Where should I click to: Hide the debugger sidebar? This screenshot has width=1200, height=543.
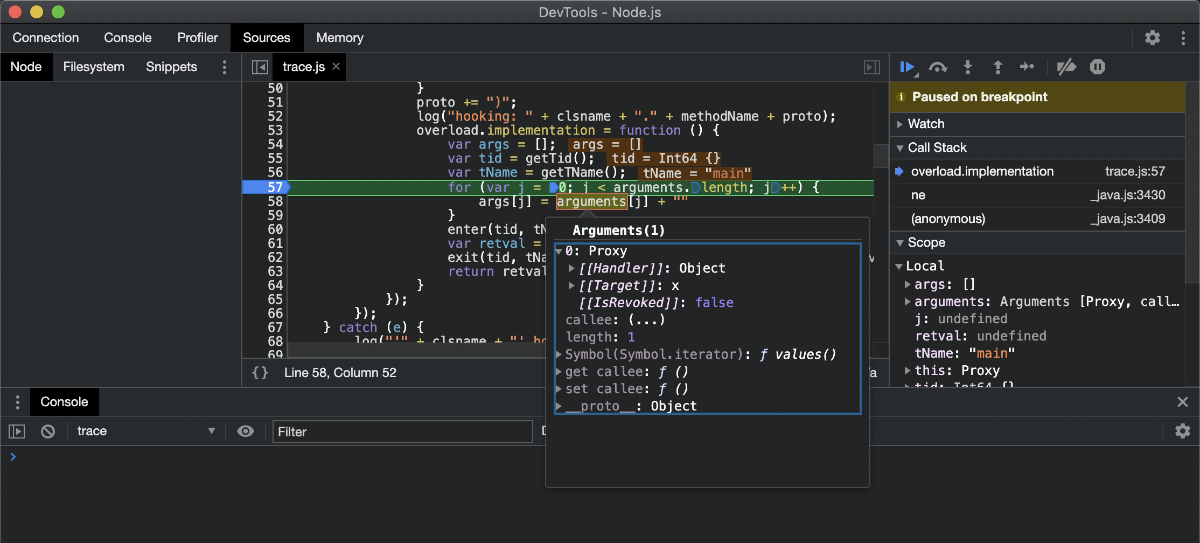click(x=872, y=67)
